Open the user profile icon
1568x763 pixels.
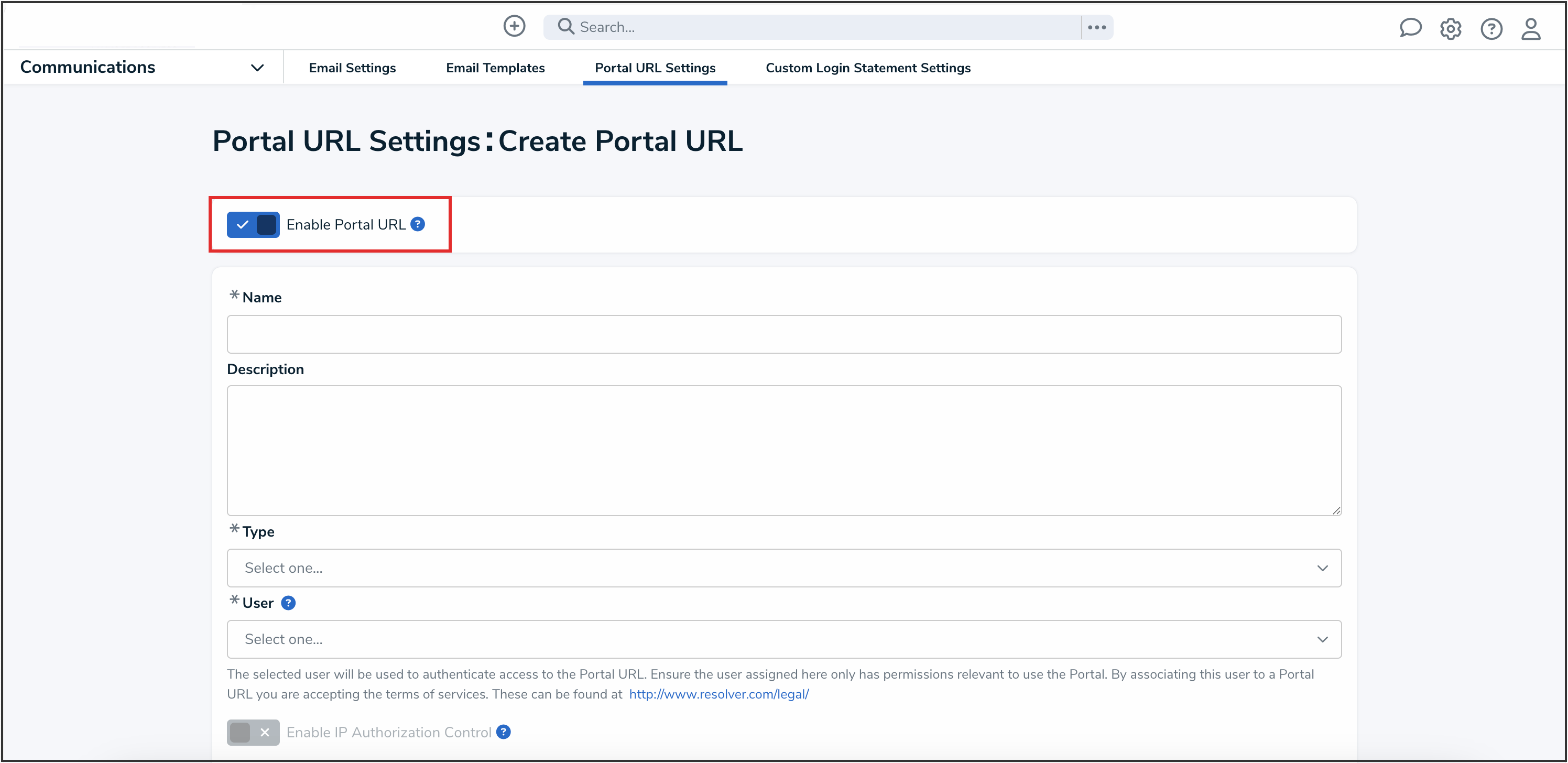1531,29
